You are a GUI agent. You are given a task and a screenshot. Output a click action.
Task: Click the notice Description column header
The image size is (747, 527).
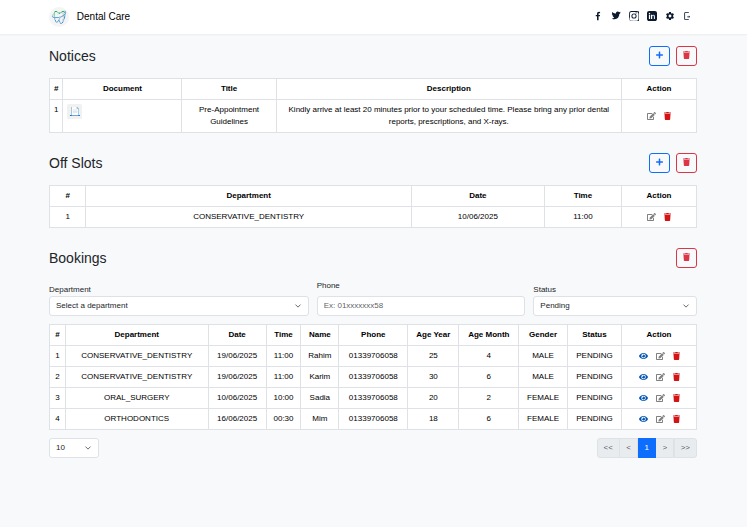point(449,89)
